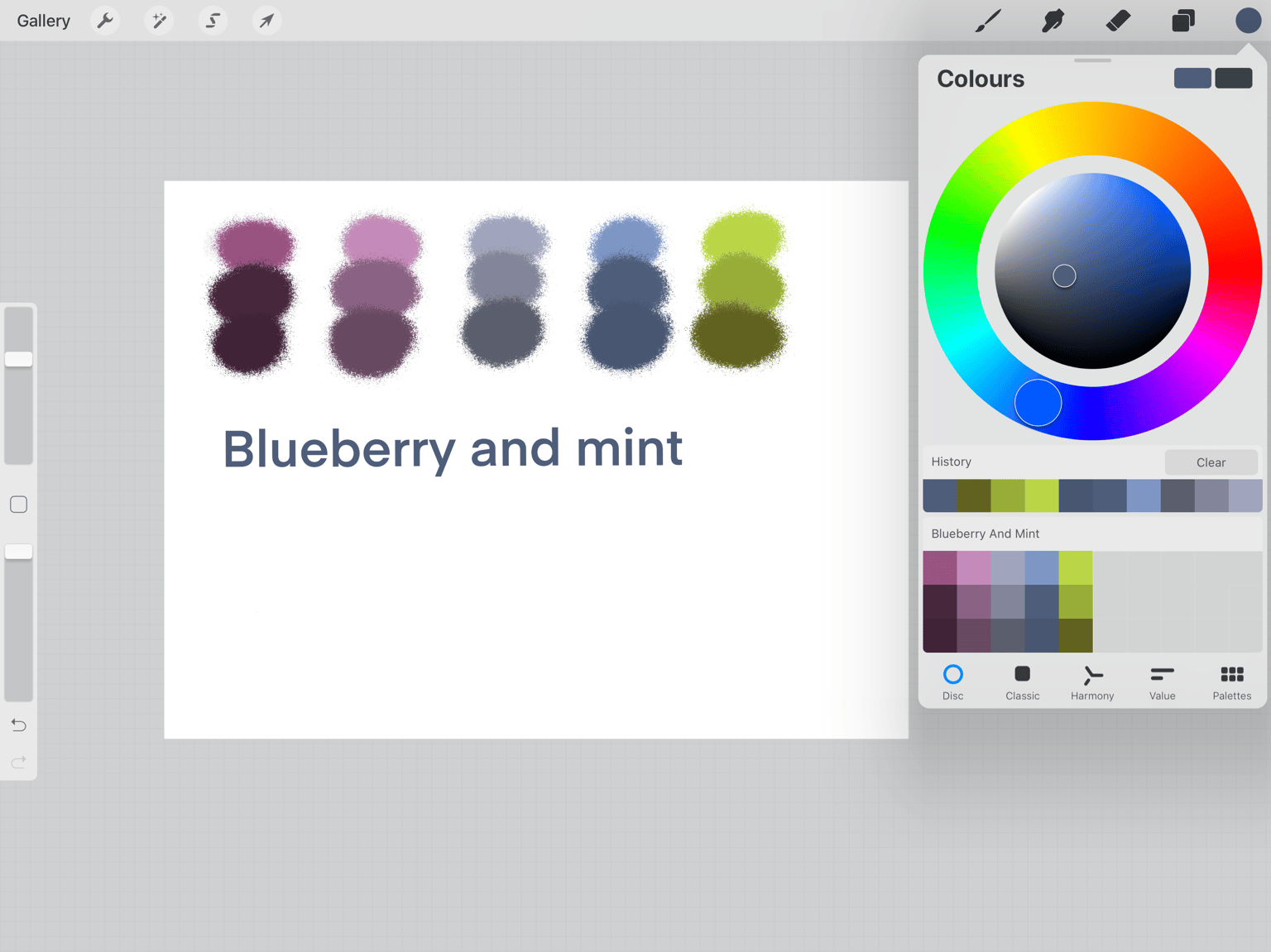Tap the lime green paint blob on canvas
Screen dimensions: 1271x952
pyautogui.click(x=743, y=236)
